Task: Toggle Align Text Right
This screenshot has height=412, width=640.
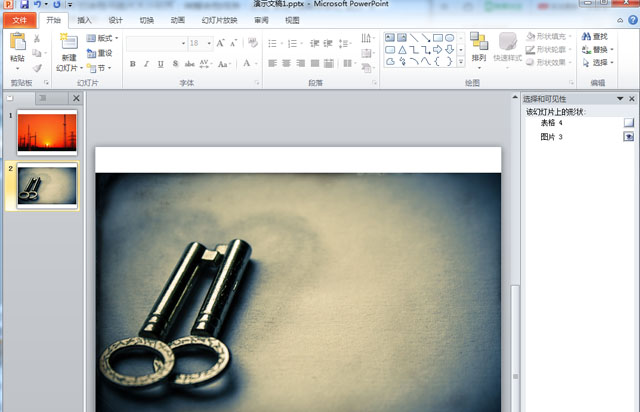Action: coord(300,63)
